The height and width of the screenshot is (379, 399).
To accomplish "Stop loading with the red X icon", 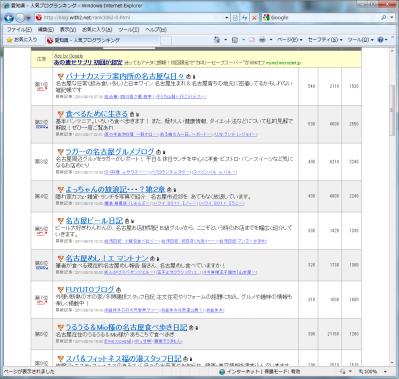I will tap(254, 18).
